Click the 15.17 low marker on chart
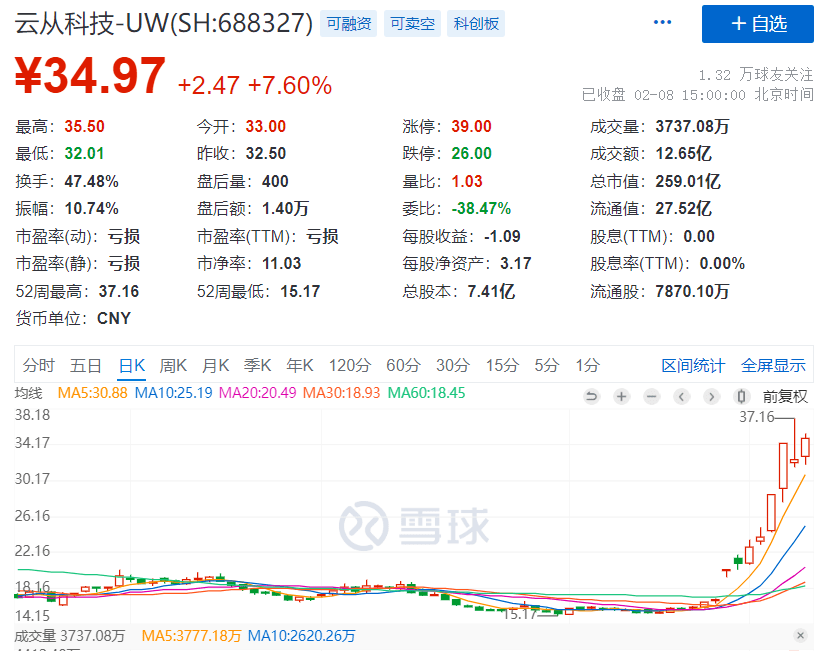This screenshot has width=836, height=651. [520, 614]
